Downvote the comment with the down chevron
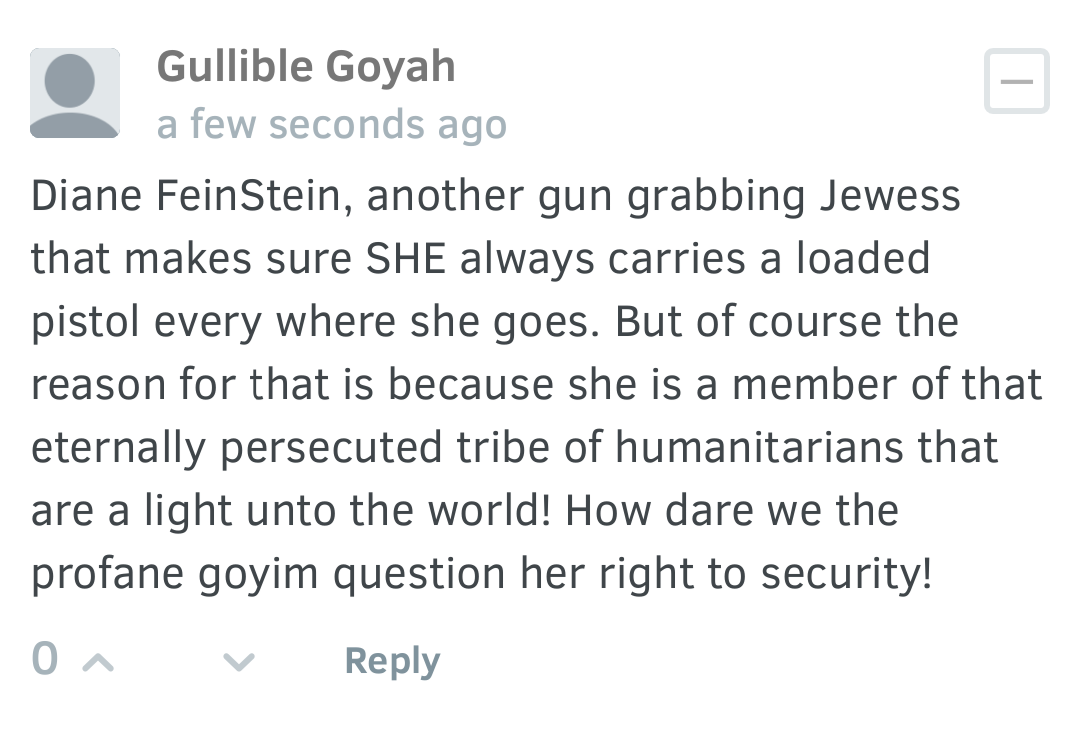 [239, 663]
